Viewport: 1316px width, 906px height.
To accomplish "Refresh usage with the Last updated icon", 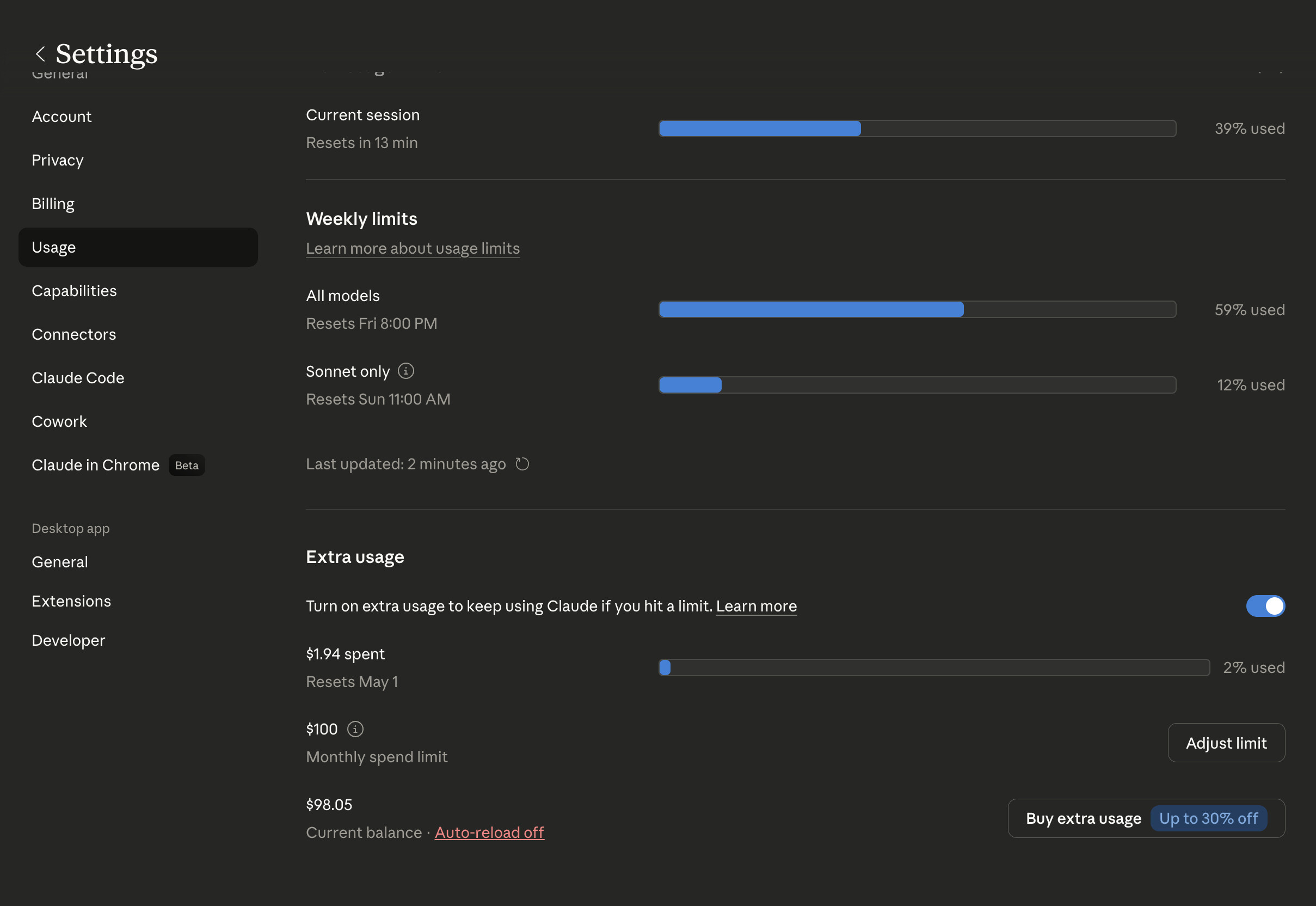I will coord(522,464).
